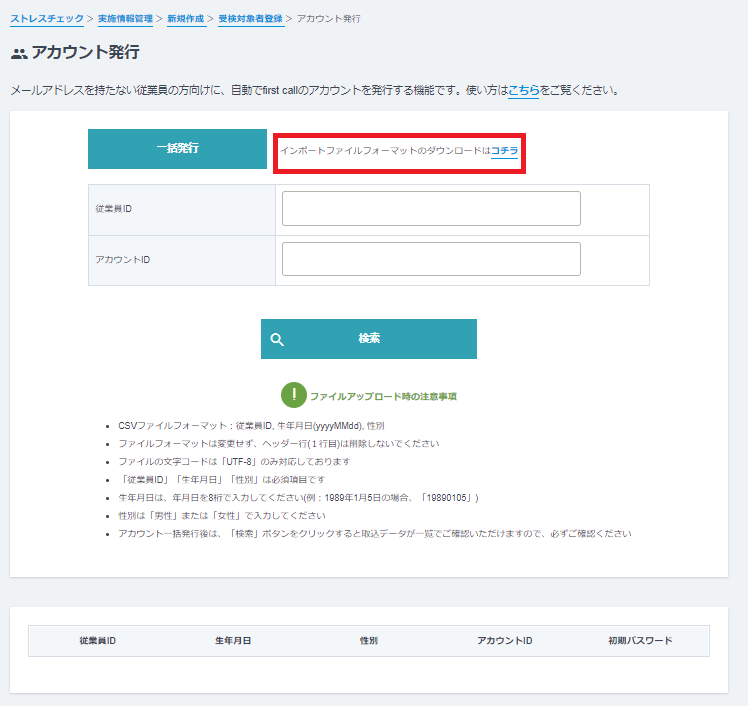The height and width of the screenshot is (706, 748).
Task: Open the 実施情報管理 breadcrumb link
Action: (126, 19)
